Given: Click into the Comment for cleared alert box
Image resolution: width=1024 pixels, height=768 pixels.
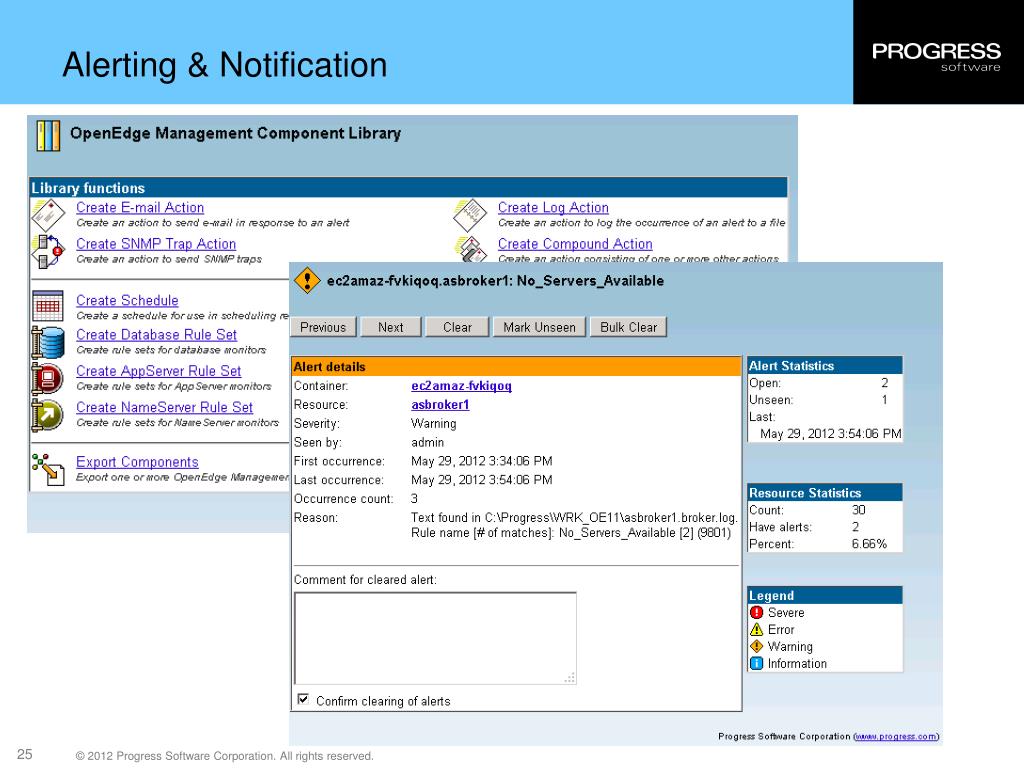Looking at the screenshot, I should point(436,638).
